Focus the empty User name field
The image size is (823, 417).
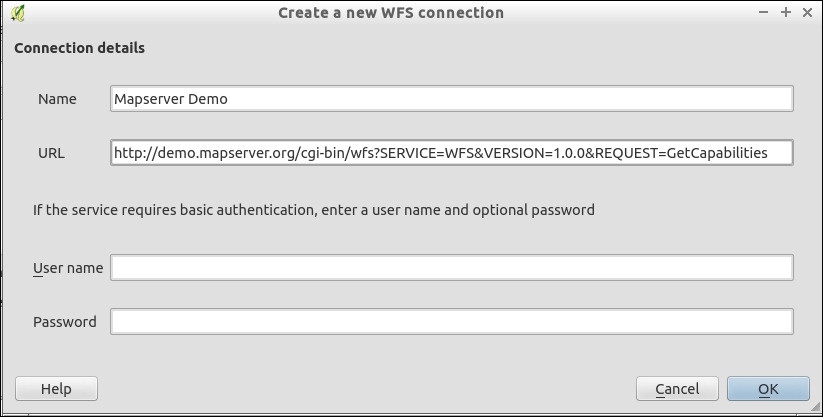click(x=451, y=268)
